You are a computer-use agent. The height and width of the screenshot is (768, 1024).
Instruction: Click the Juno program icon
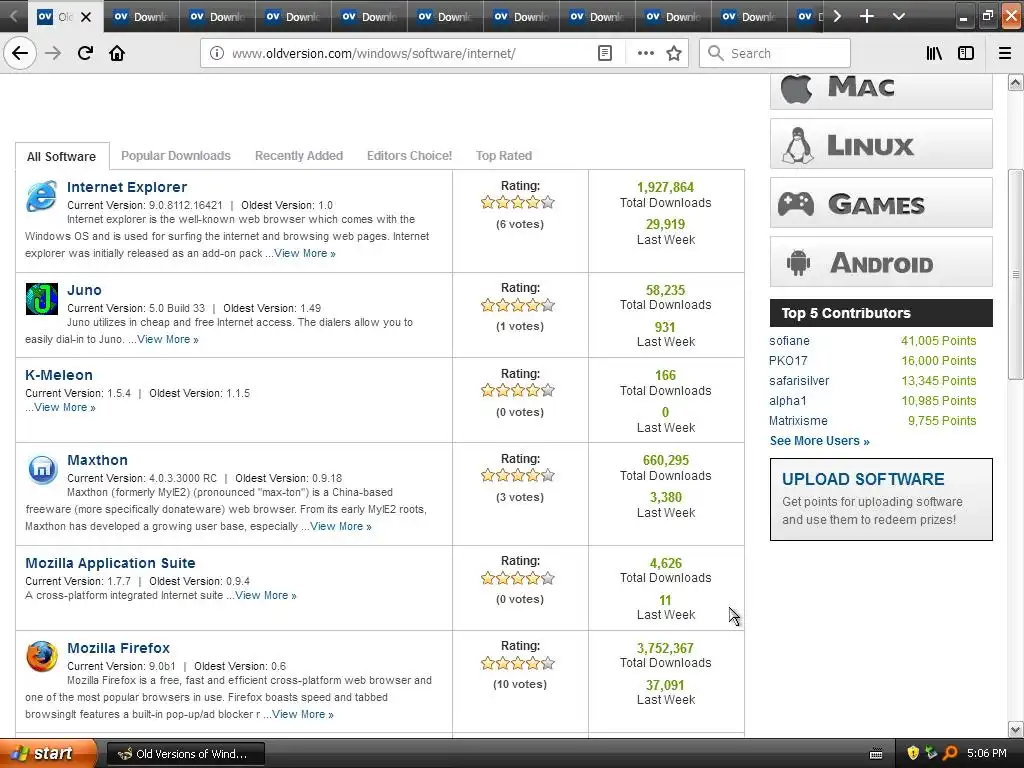click(42, 299)
